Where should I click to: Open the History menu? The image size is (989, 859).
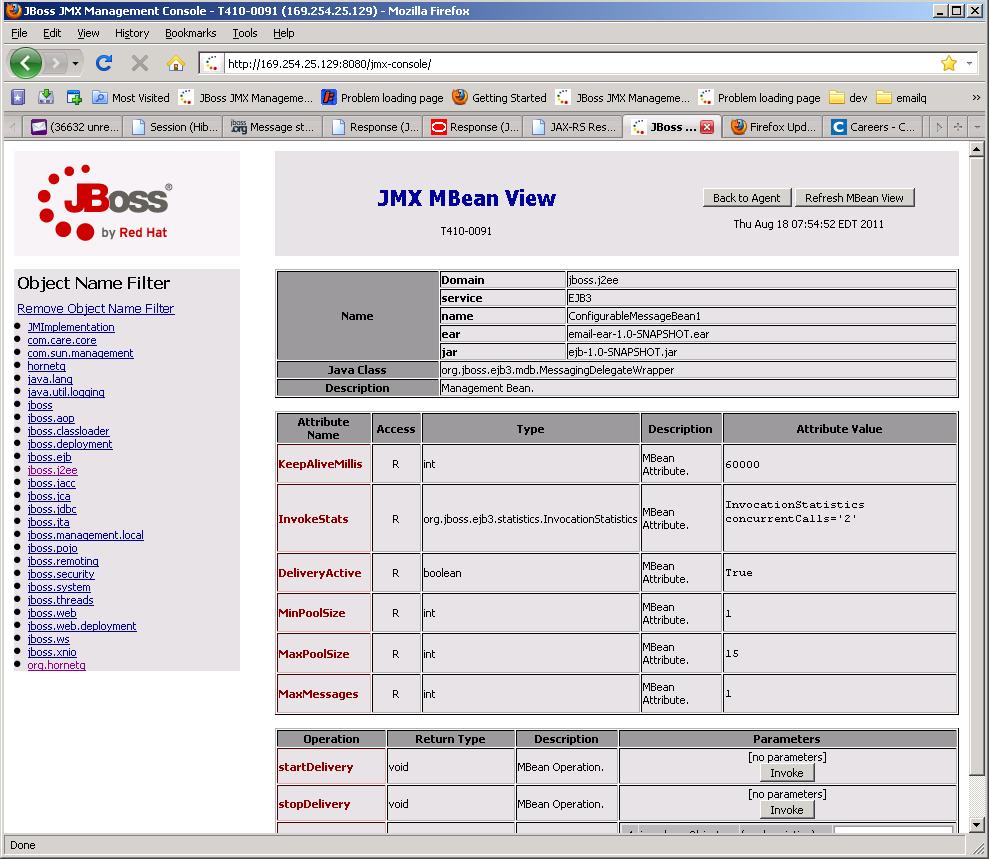coord(132,33)
